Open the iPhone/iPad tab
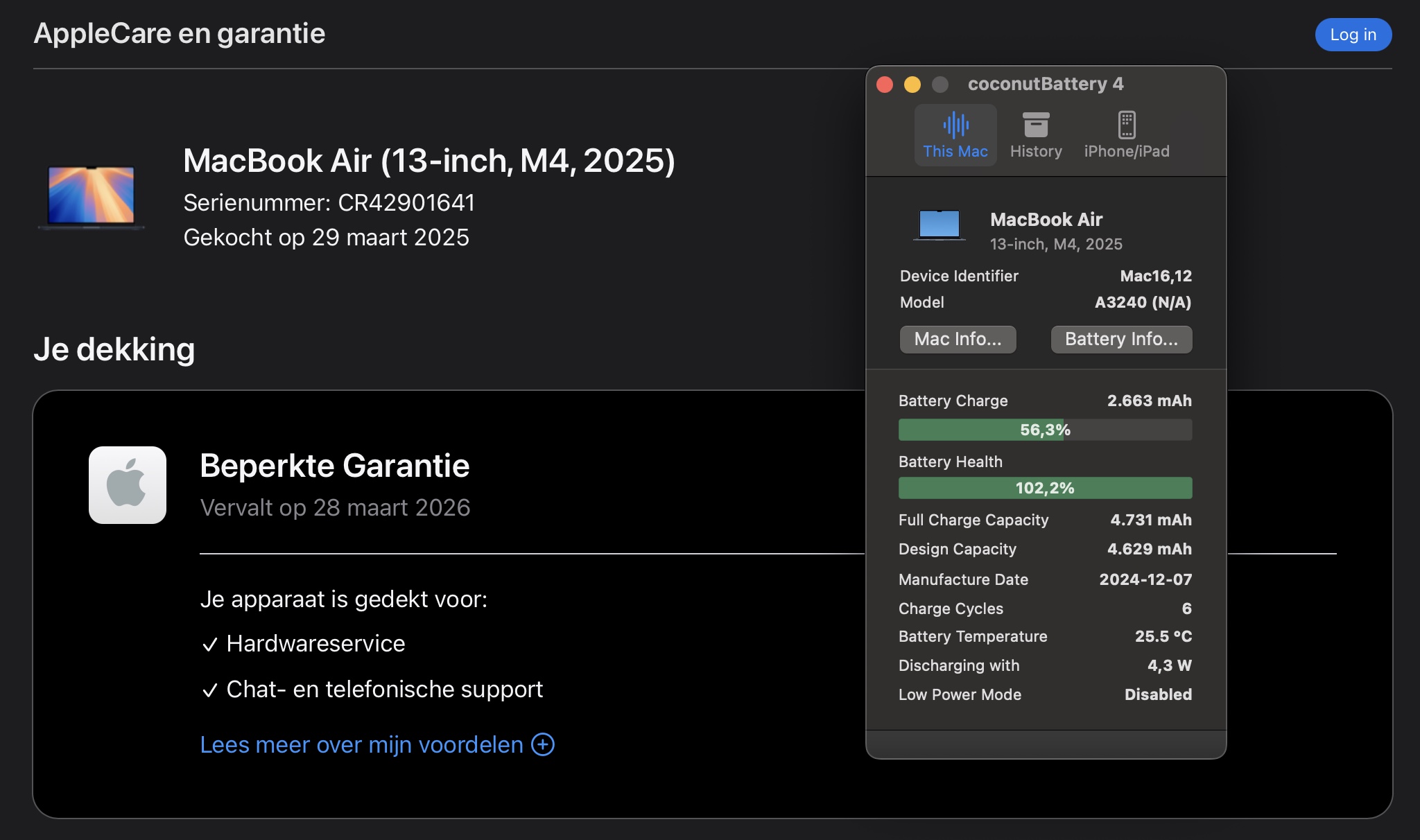 [1127, 135]
